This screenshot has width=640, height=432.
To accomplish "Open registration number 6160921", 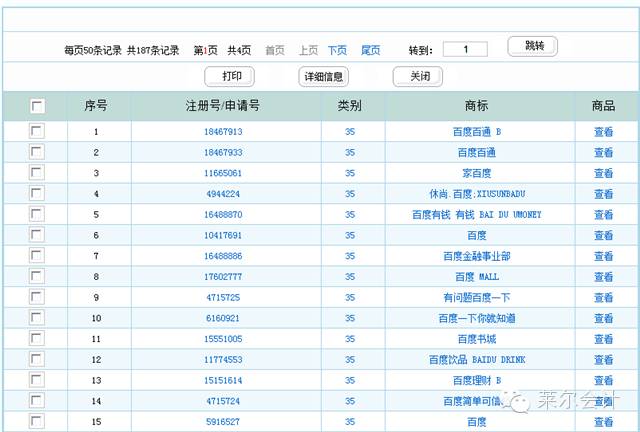I will coord(223,318).
